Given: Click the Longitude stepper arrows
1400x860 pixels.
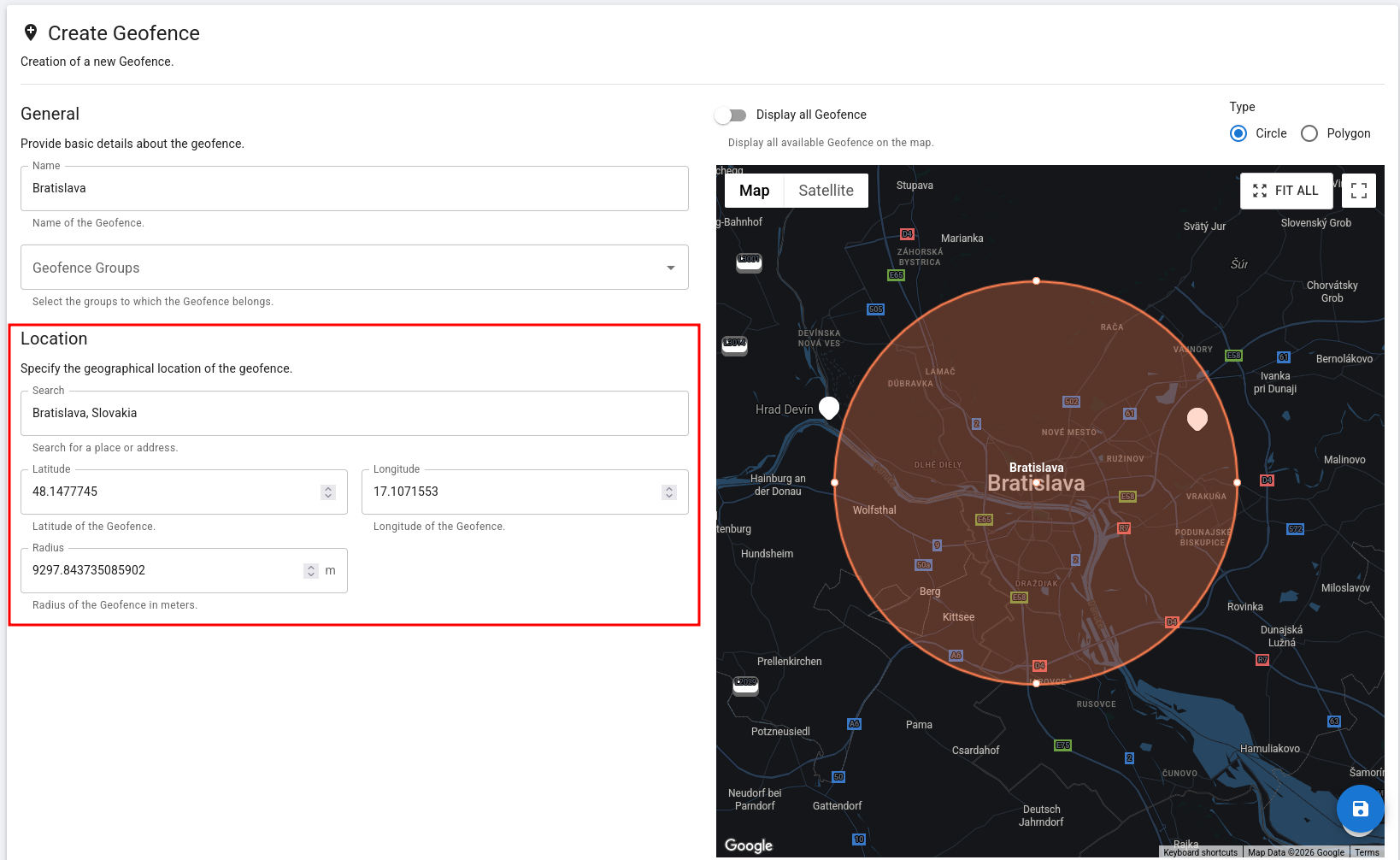Looking at the screenshot, I should [x=669, y=492].
